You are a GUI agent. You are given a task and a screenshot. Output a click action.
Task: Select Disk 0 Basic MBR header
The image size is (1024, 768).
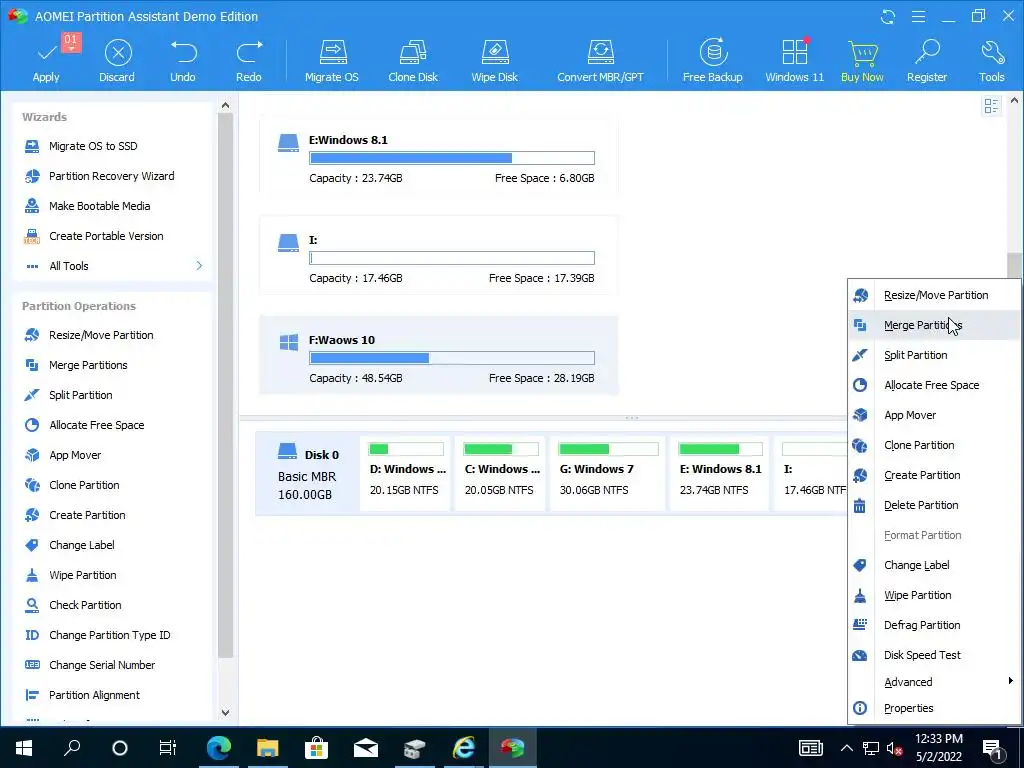(308, 474)
